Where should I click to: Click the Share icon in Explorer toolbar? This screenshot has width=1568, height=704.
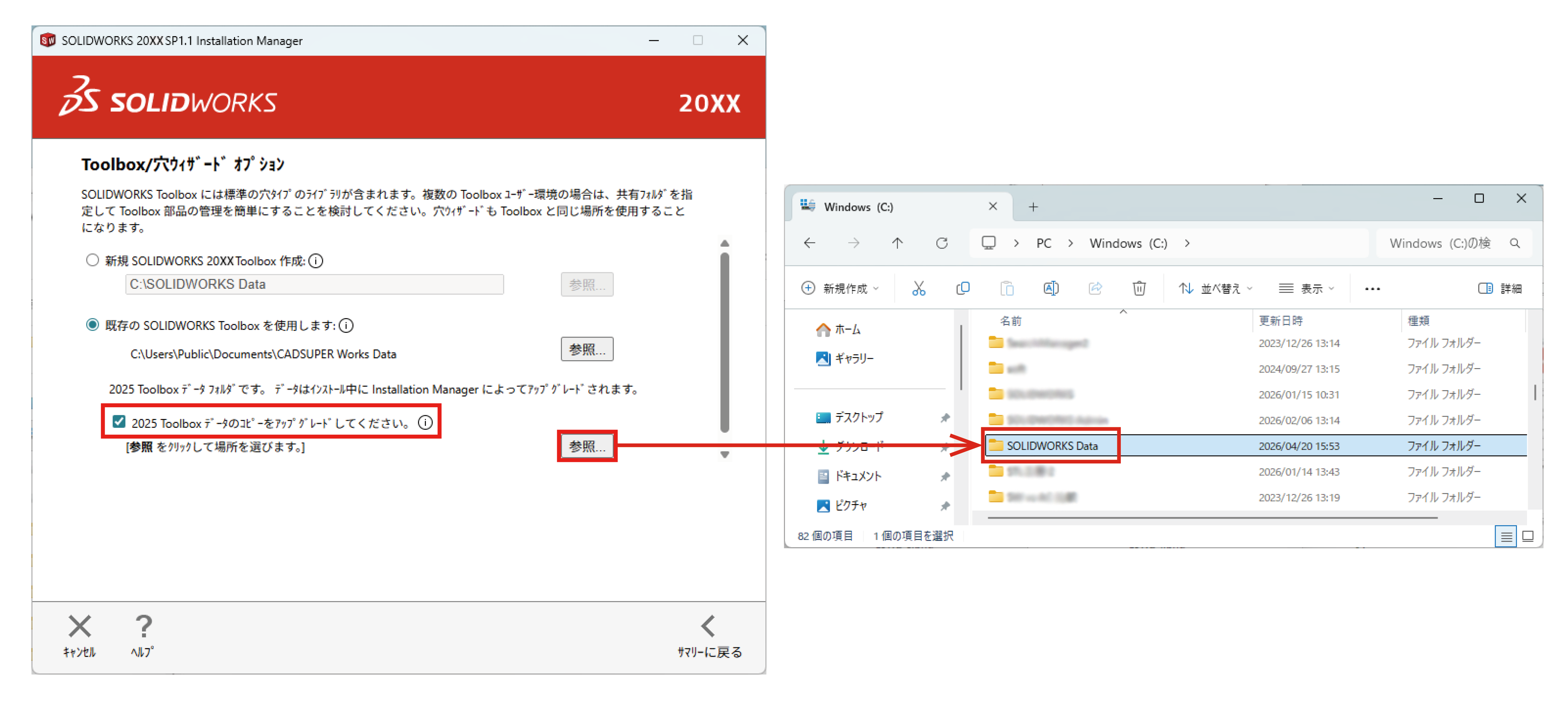click(x=1095, y=288)
